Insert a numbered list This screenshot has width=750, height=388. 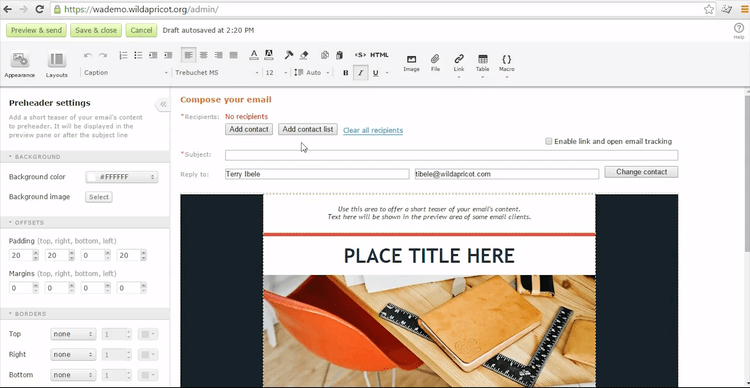123,55
